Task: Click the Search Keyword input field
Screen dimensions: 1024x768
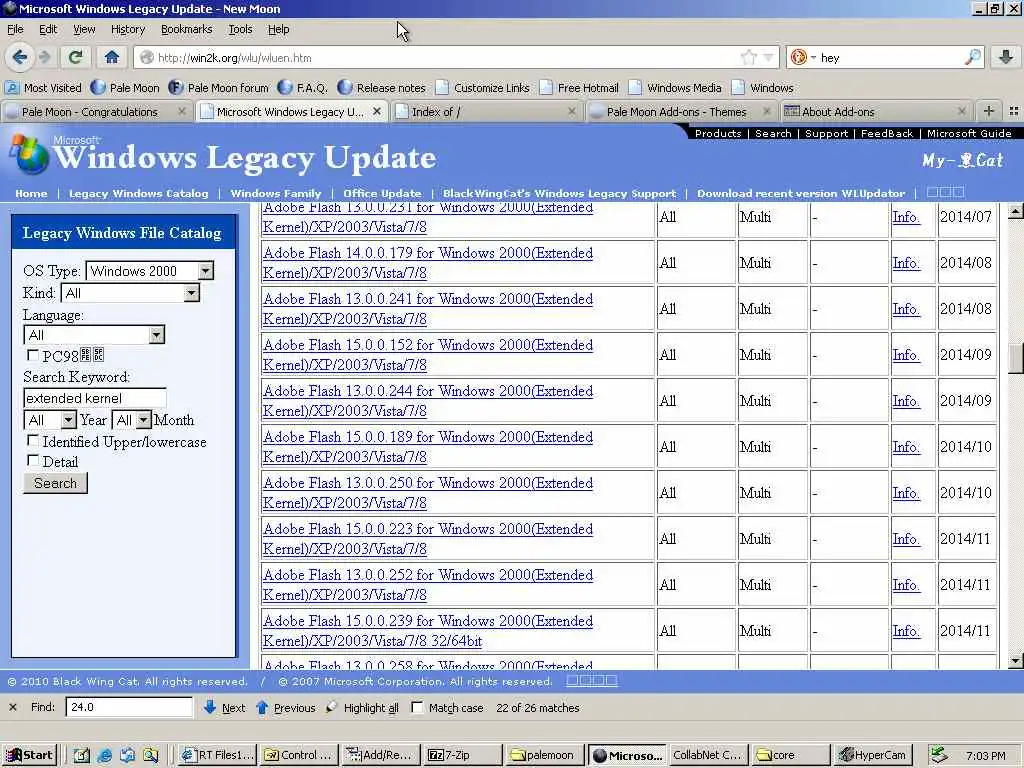Action: [x=95, y=398]
